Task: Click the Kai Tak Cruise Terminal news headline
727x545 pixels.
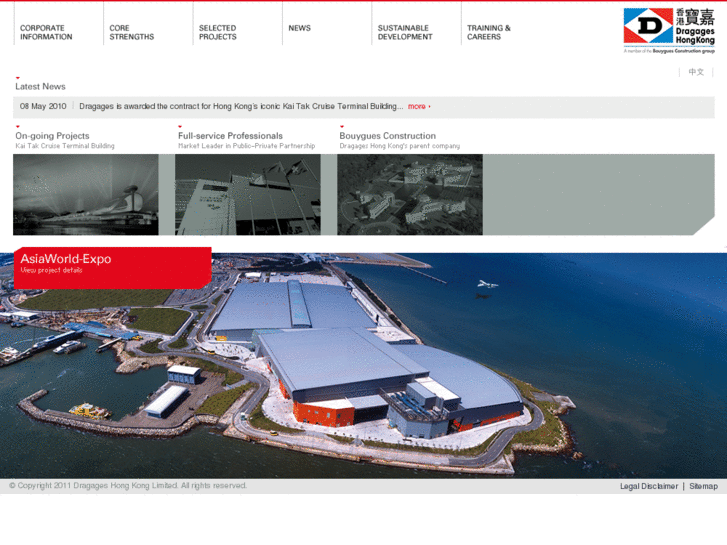Action: coord(241,106)
